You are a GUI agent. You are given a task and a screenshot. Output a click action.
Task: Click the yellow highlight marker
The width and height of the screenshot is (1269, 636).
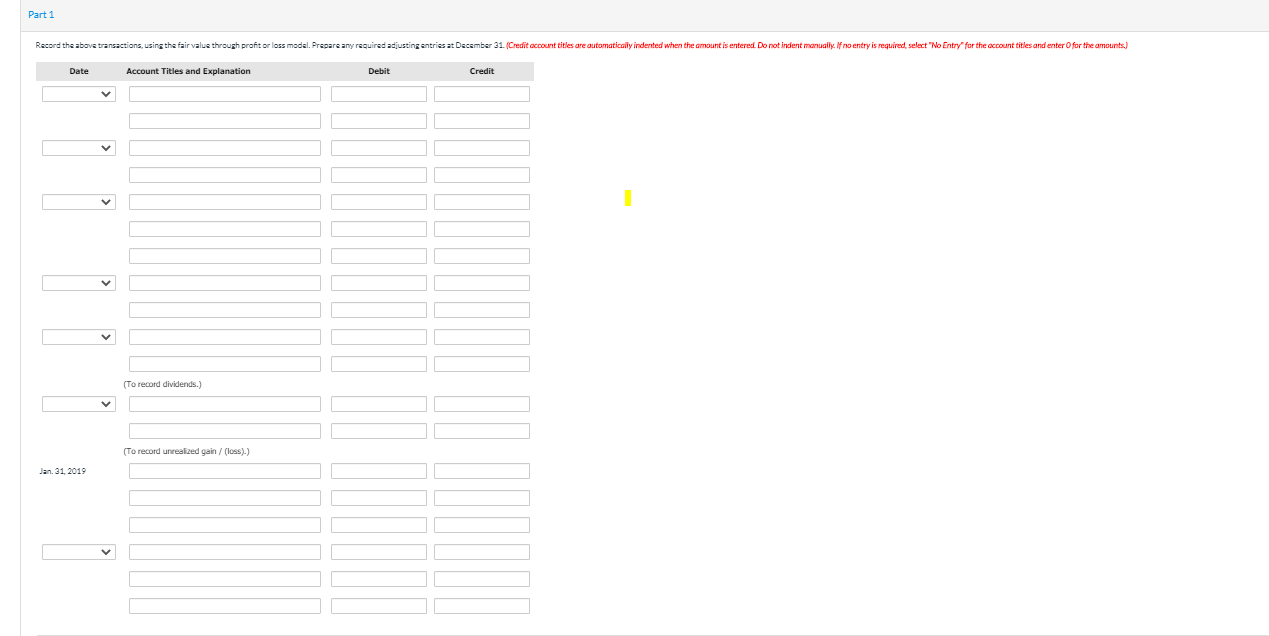click(x=628, y=198)
